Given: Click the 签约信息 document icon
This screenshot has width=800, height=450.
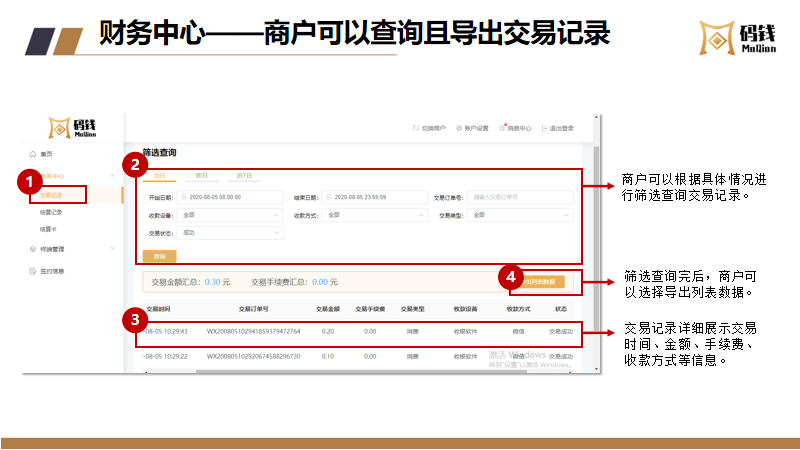Looking at the screenshot, I should [x=32, y=271].
